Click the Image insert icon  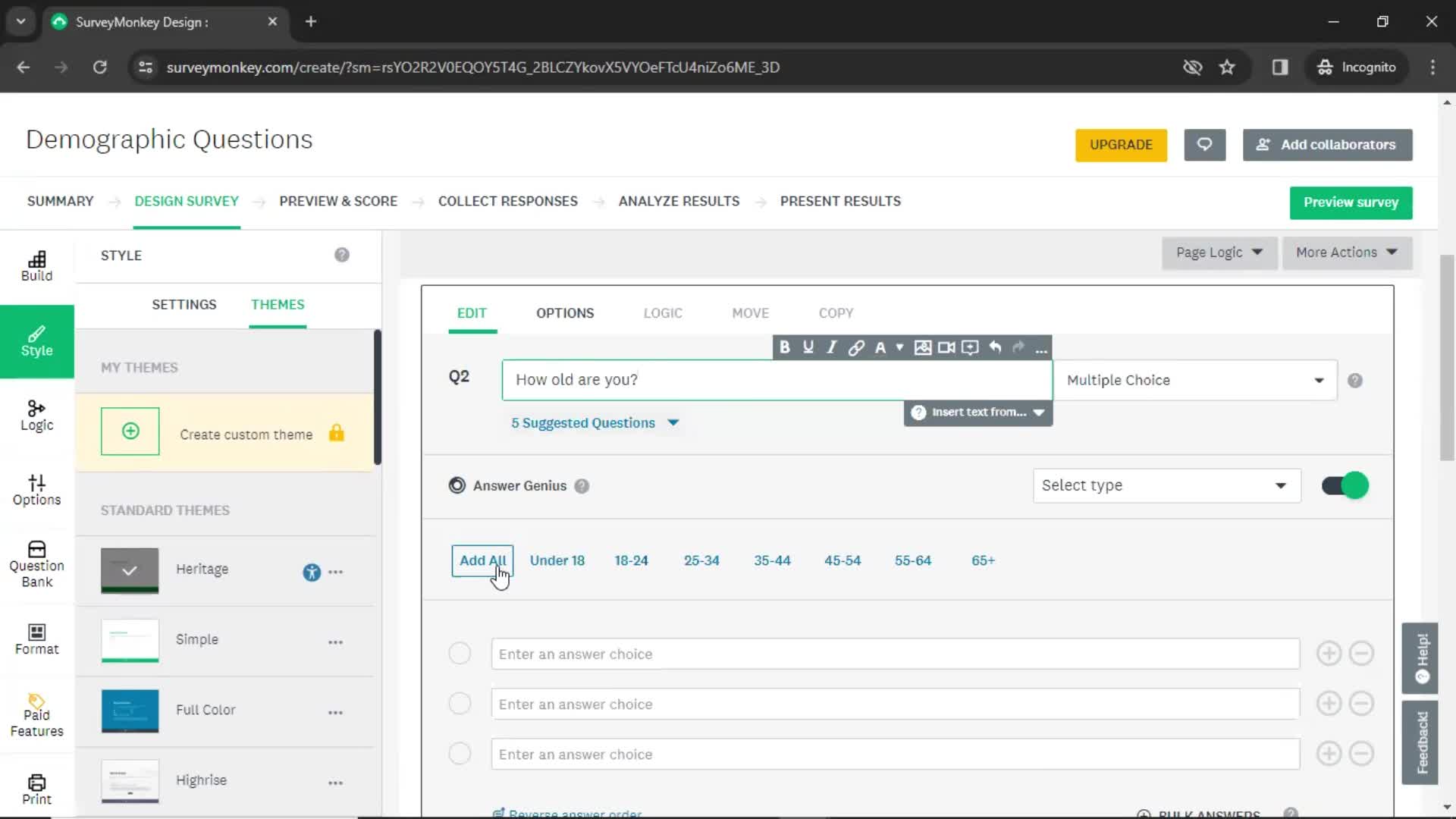(923, 347)
